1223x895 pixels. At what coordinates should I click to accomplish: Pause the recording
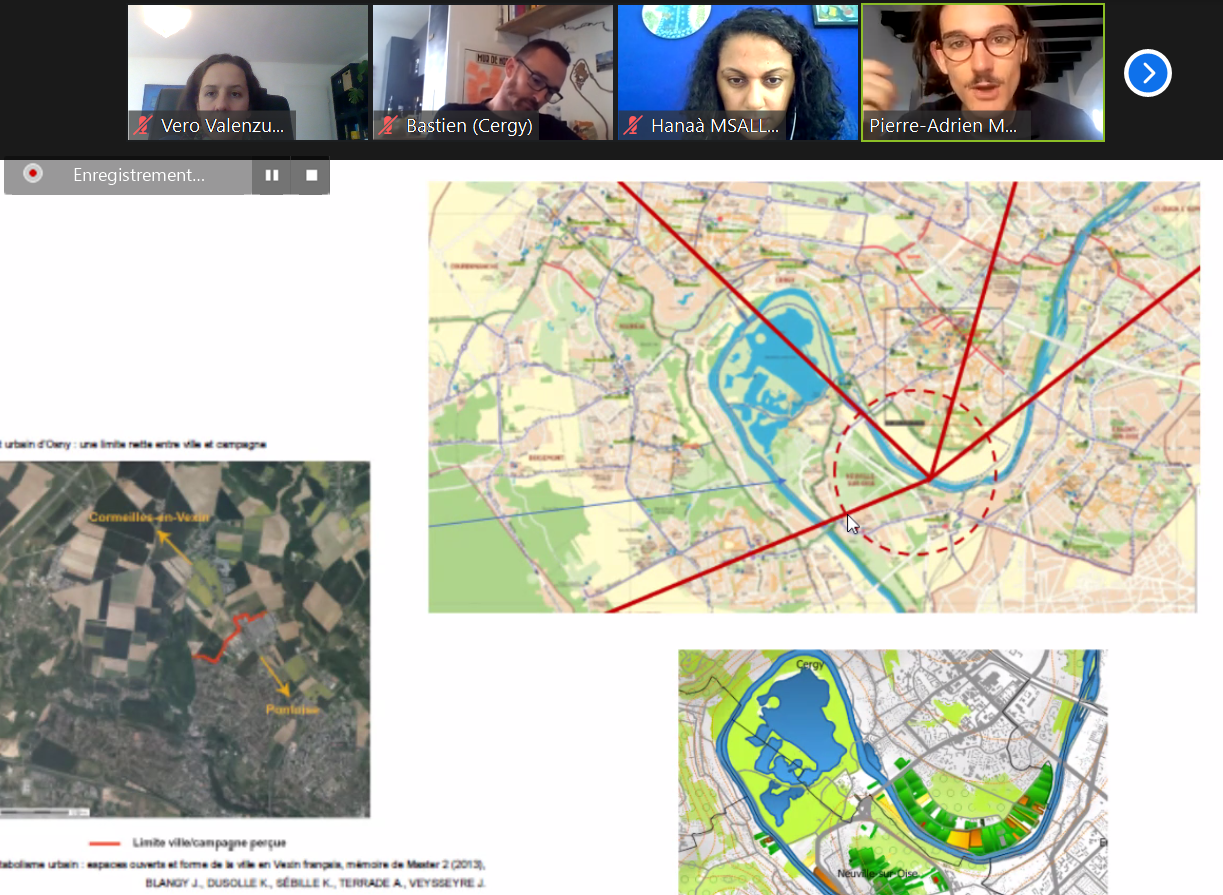(x=272, y=175)
